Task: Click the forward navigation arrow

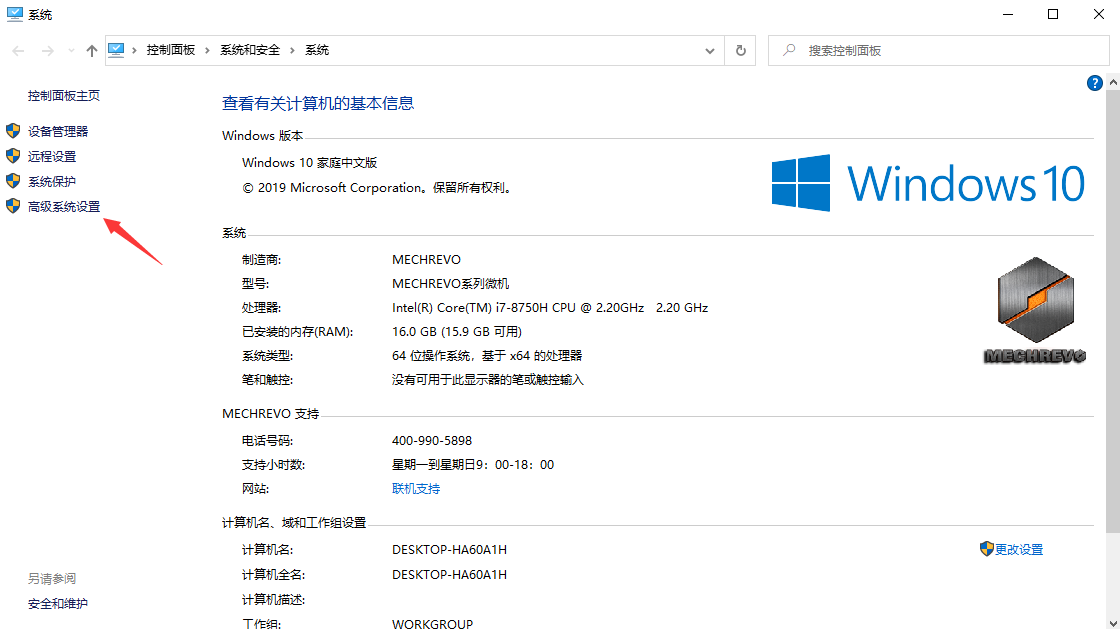Action: pos(47,51)
